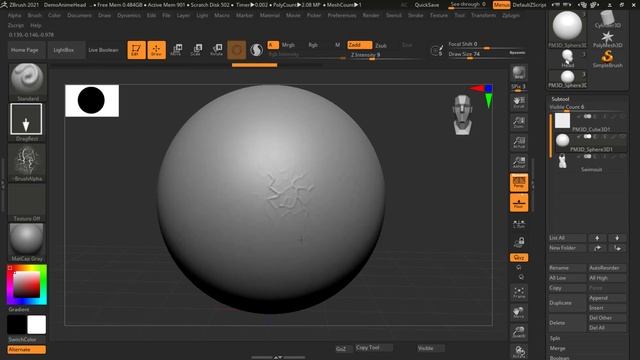Click the ZoomD icon in right shelf
The image size is (640, 360).
click(x=519, y=332)
